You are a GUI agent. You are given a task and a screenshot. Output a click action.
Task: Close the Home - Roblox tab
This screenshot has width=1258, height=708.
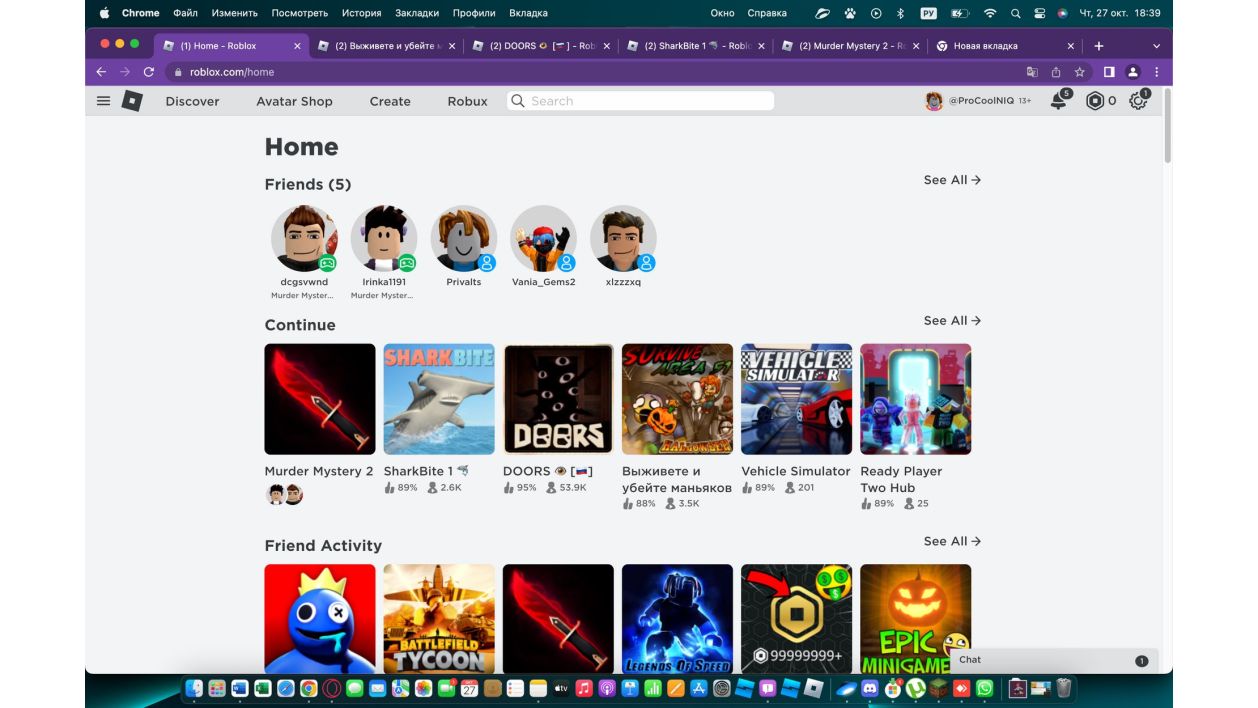point(297,46)
